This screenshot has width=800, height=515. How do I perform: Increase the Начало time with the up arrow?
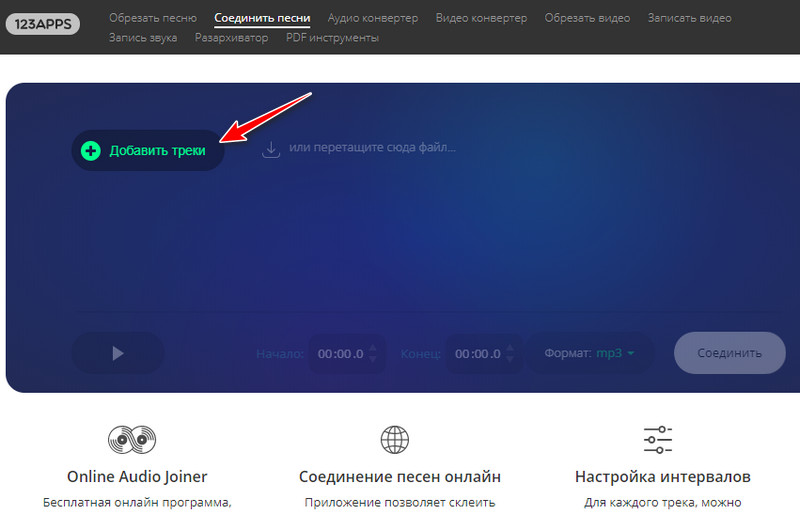(x=373, y=348)
